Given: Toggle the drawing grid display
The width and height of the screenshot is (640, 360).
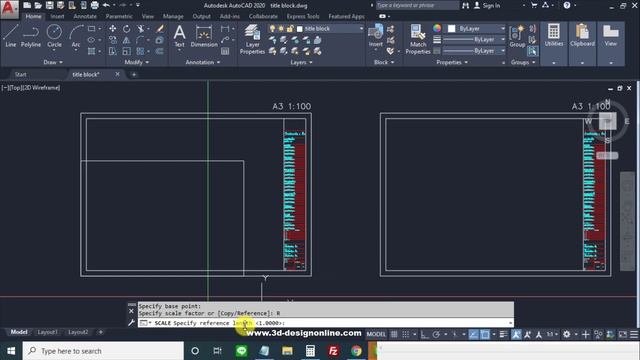Looking at the screenshot, I should pyautogui.click(x=394, y=334).
